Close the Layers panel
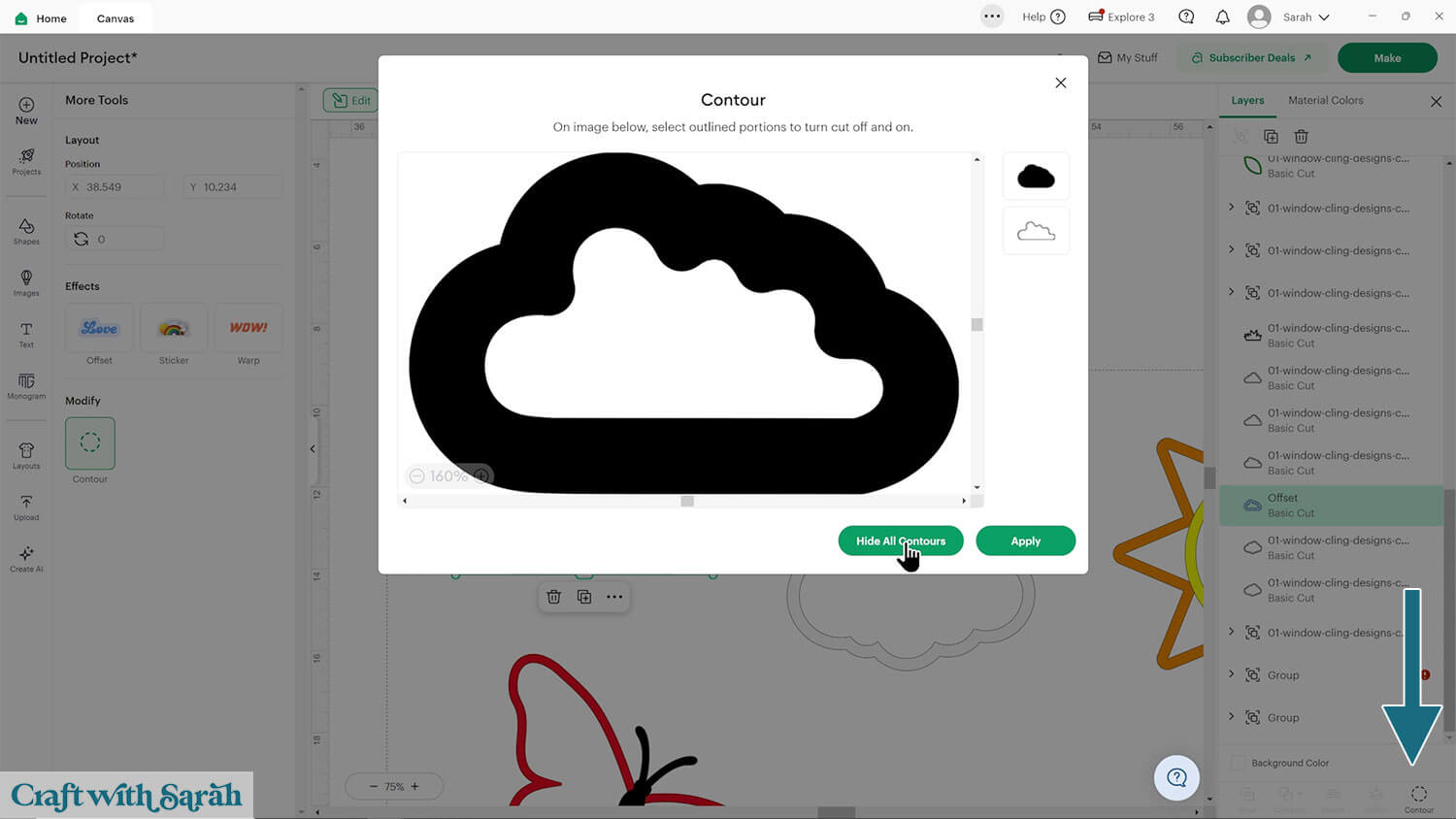Screen dimensions: 1456x819 [x=1436, y=101]
